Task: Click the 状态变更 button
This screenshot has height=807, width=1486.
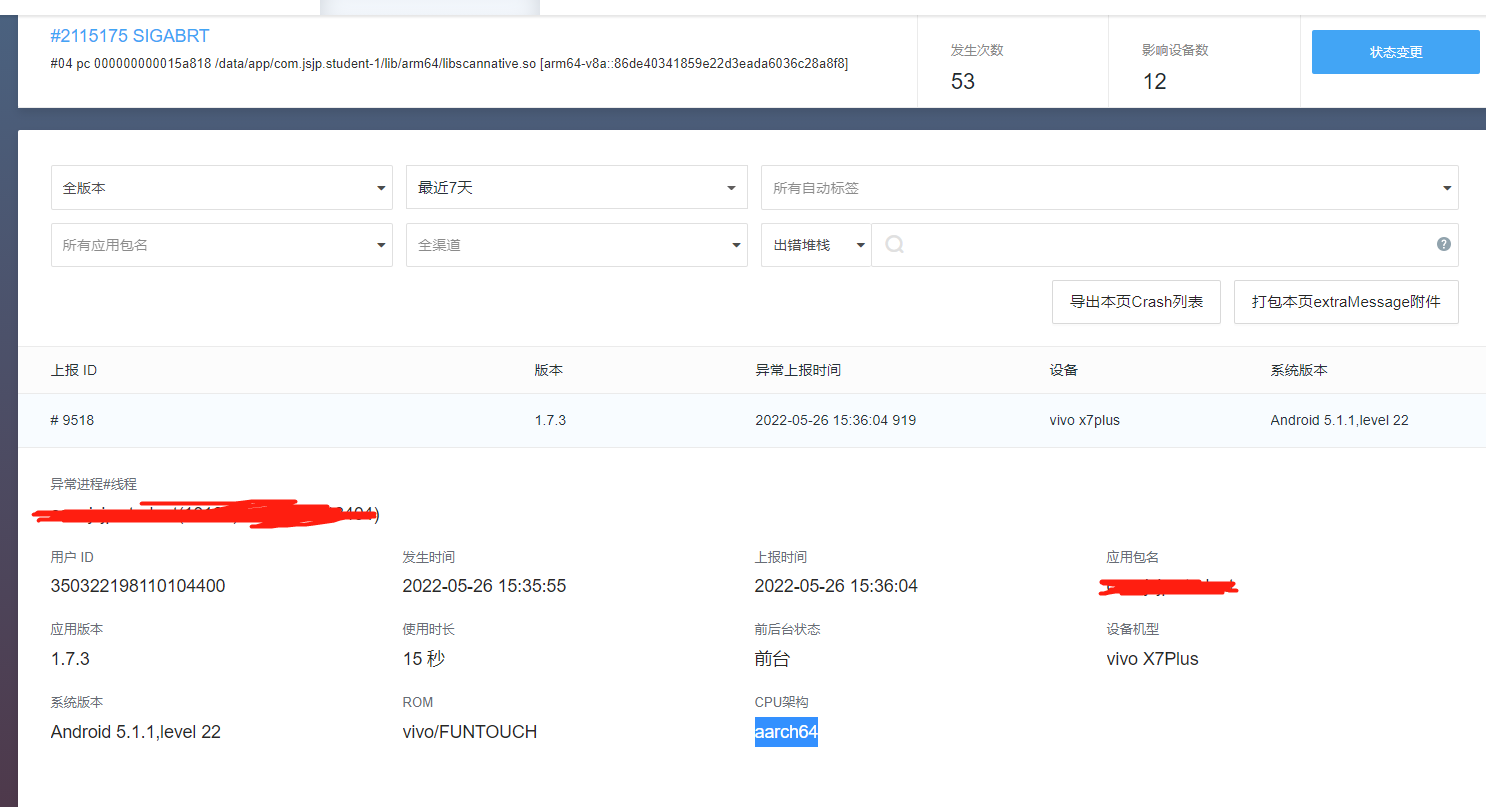Action: click(x=1395, y=52)
